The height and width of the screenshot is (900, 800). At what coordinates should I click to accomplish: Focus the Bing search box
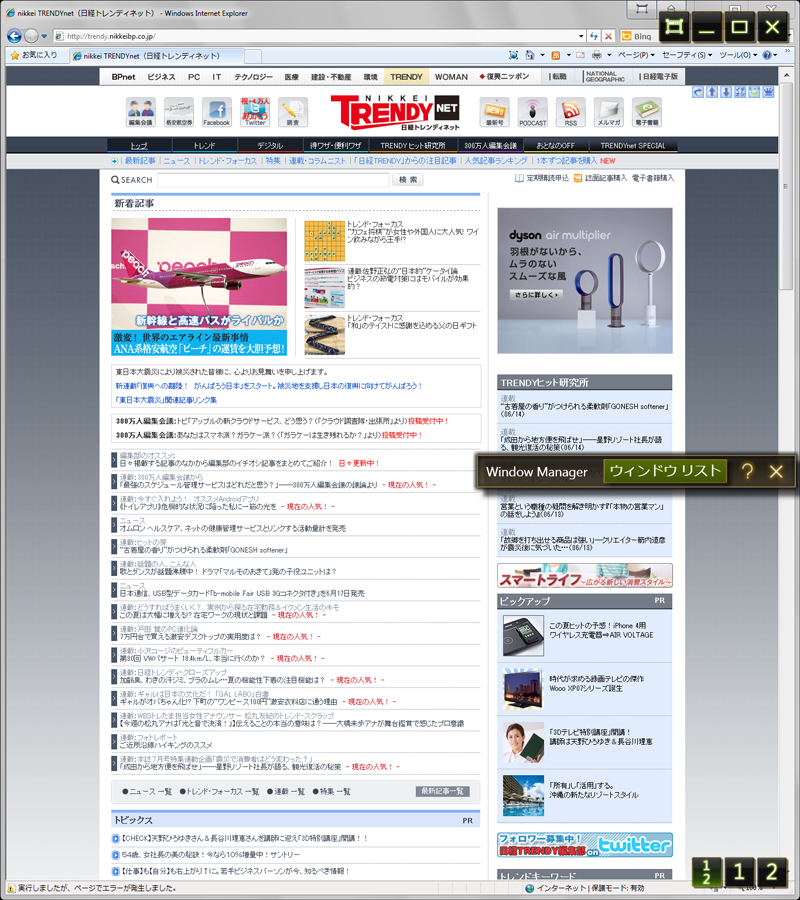pyautogui.click(x=640, y=36)
